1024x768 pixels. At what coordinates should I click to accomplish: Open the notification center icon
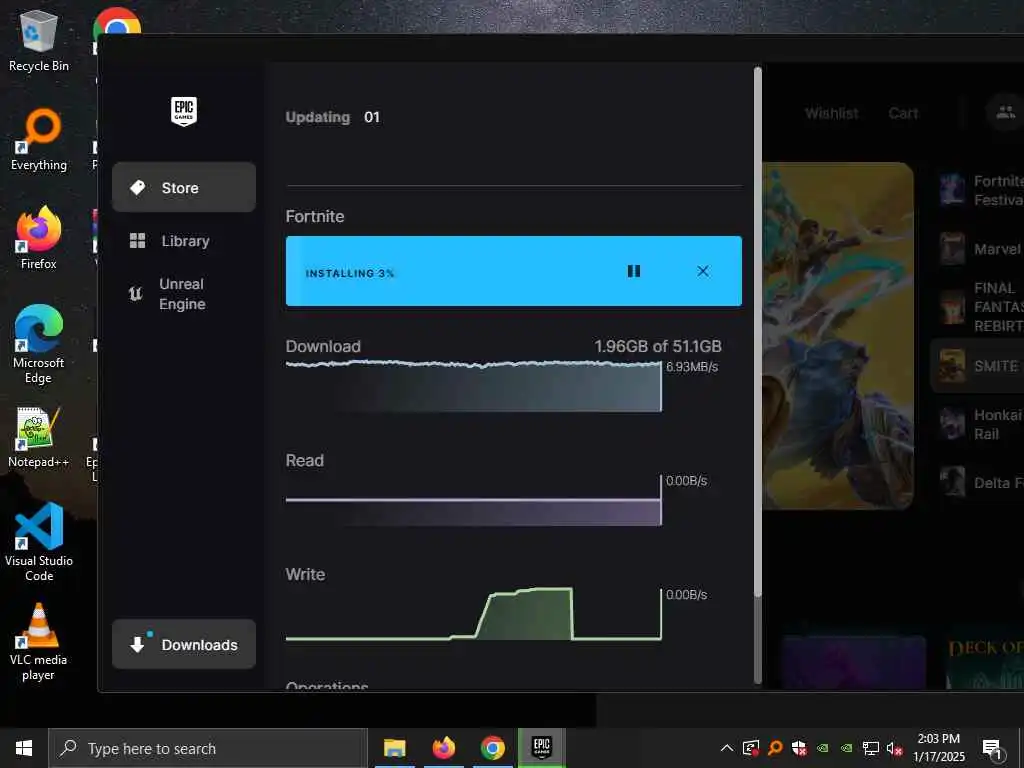click(x=992, y=749)
